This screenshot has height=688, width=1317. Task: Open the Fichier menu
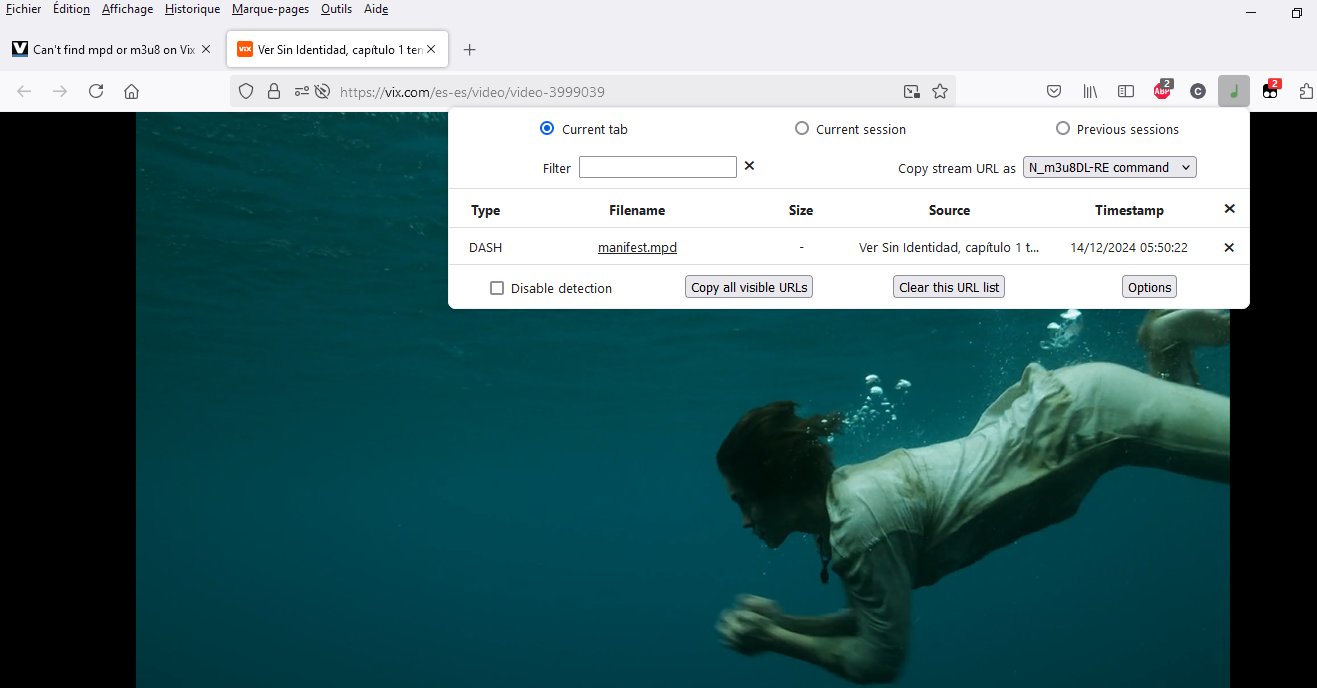click(x=23, y=9)
